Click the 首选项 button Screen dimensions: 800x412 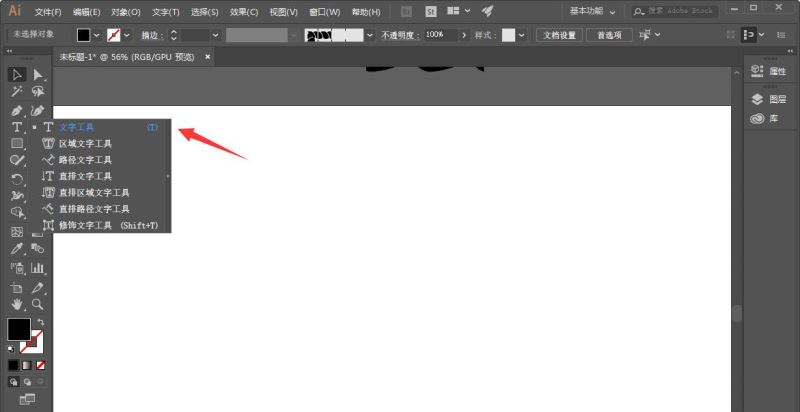coord(609,35)
